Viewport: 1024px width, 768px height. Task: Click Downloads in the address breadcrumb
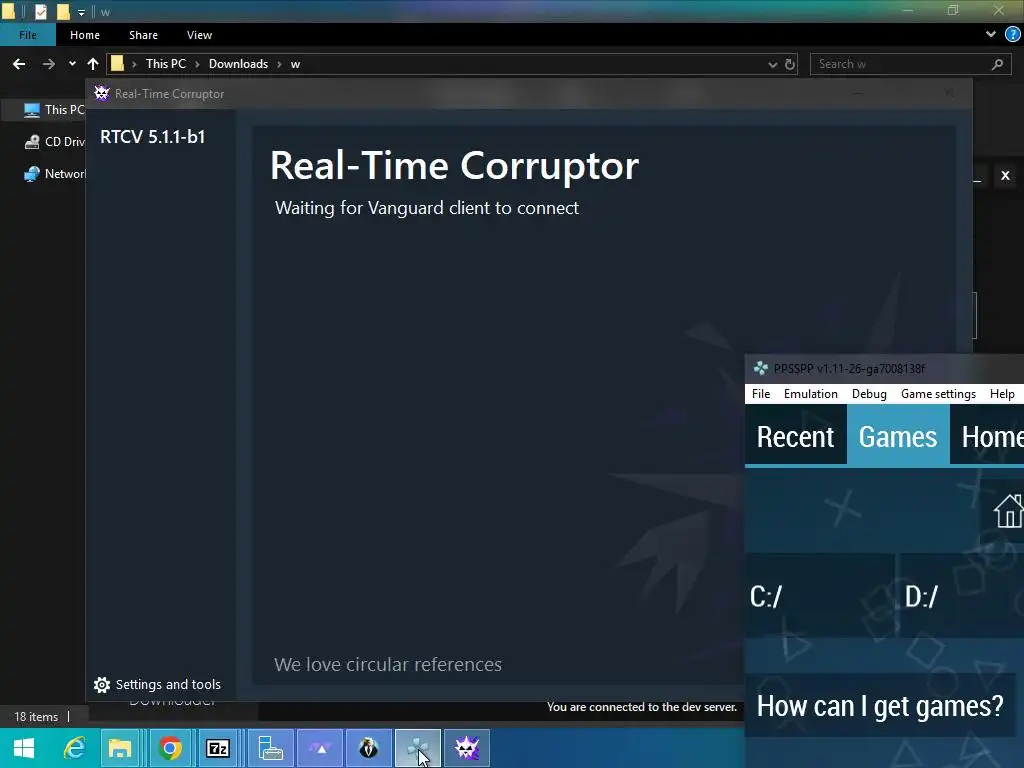pos(238,64)
